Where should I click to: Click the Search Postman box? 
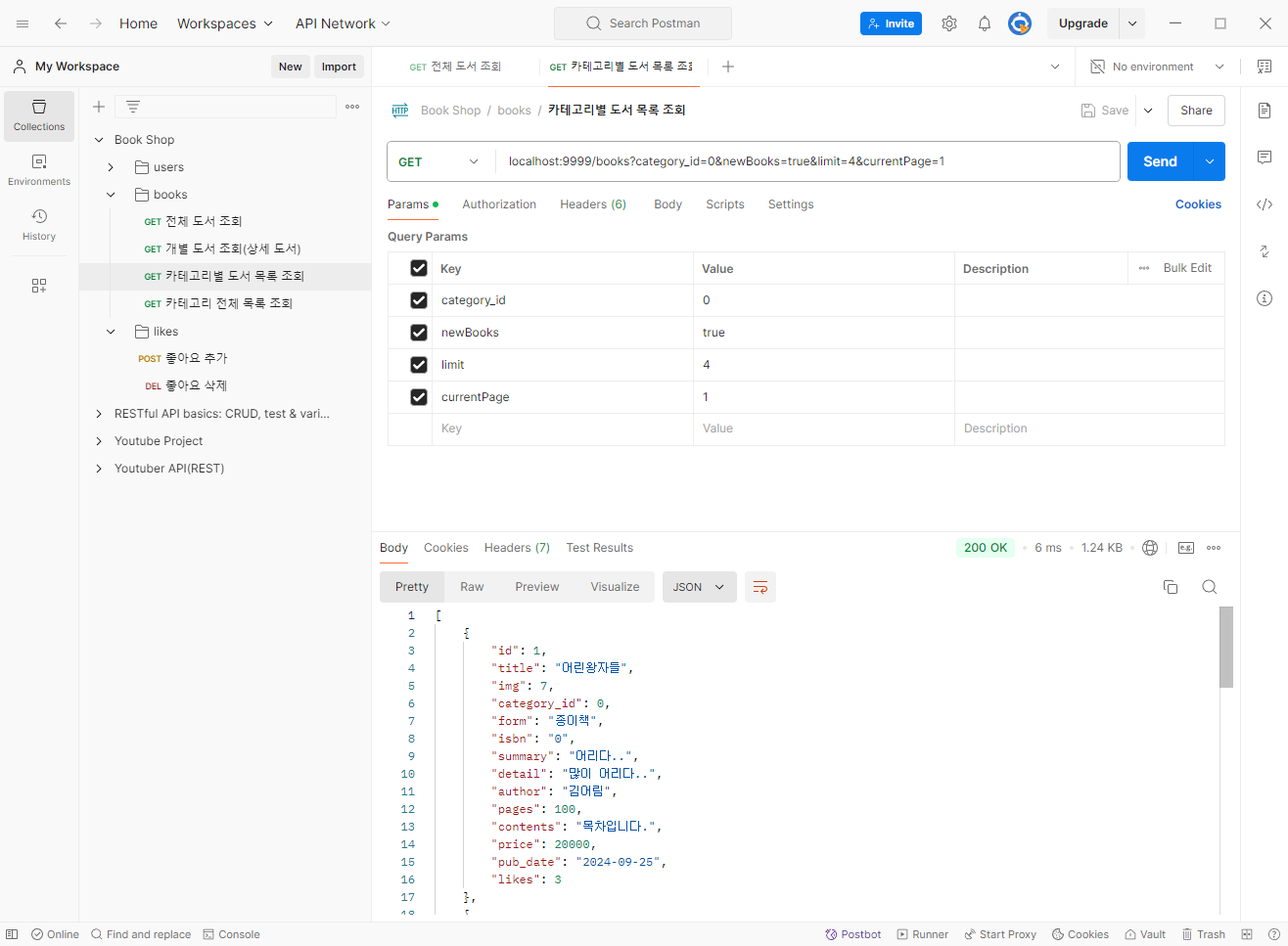pos(643,23)
